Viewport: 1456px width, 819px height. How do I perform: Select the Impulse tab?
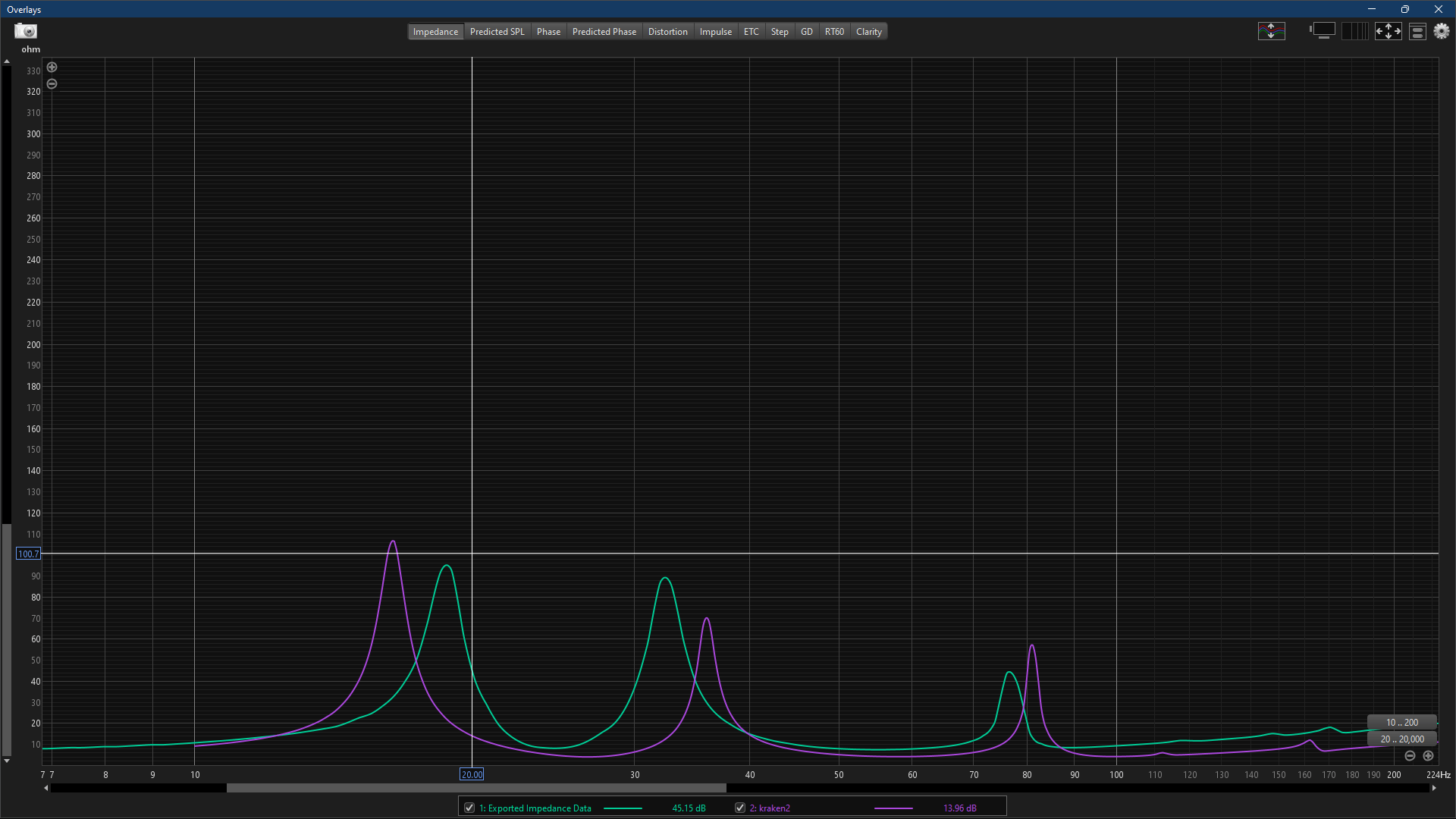[x=715, y=32]
